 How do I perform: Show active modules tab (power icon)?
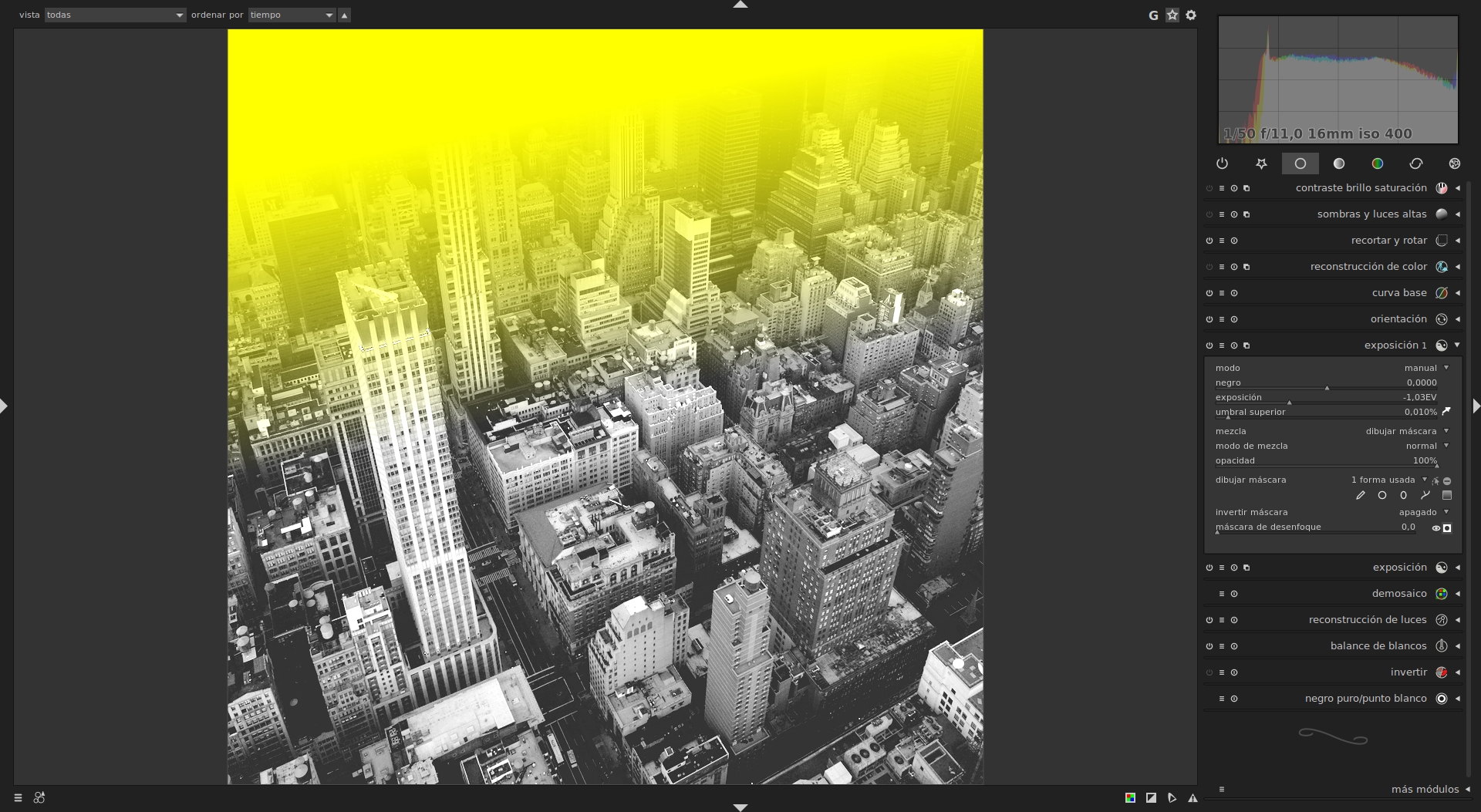coord(1222,163)
